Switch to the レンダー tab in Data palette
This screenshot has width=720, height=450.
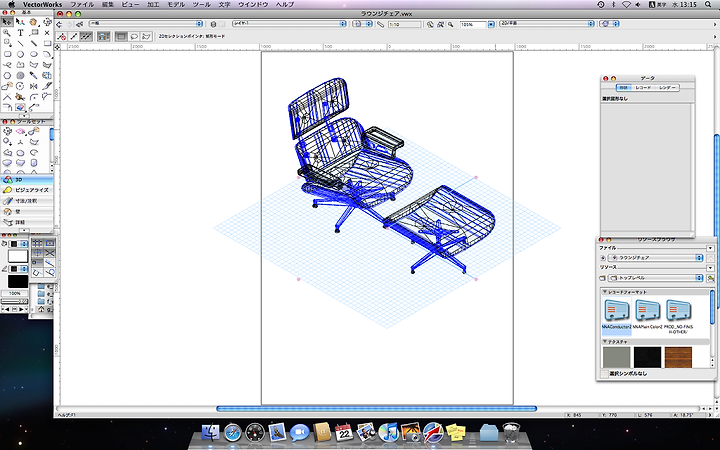pyautogui.click(x=667, y=87)
